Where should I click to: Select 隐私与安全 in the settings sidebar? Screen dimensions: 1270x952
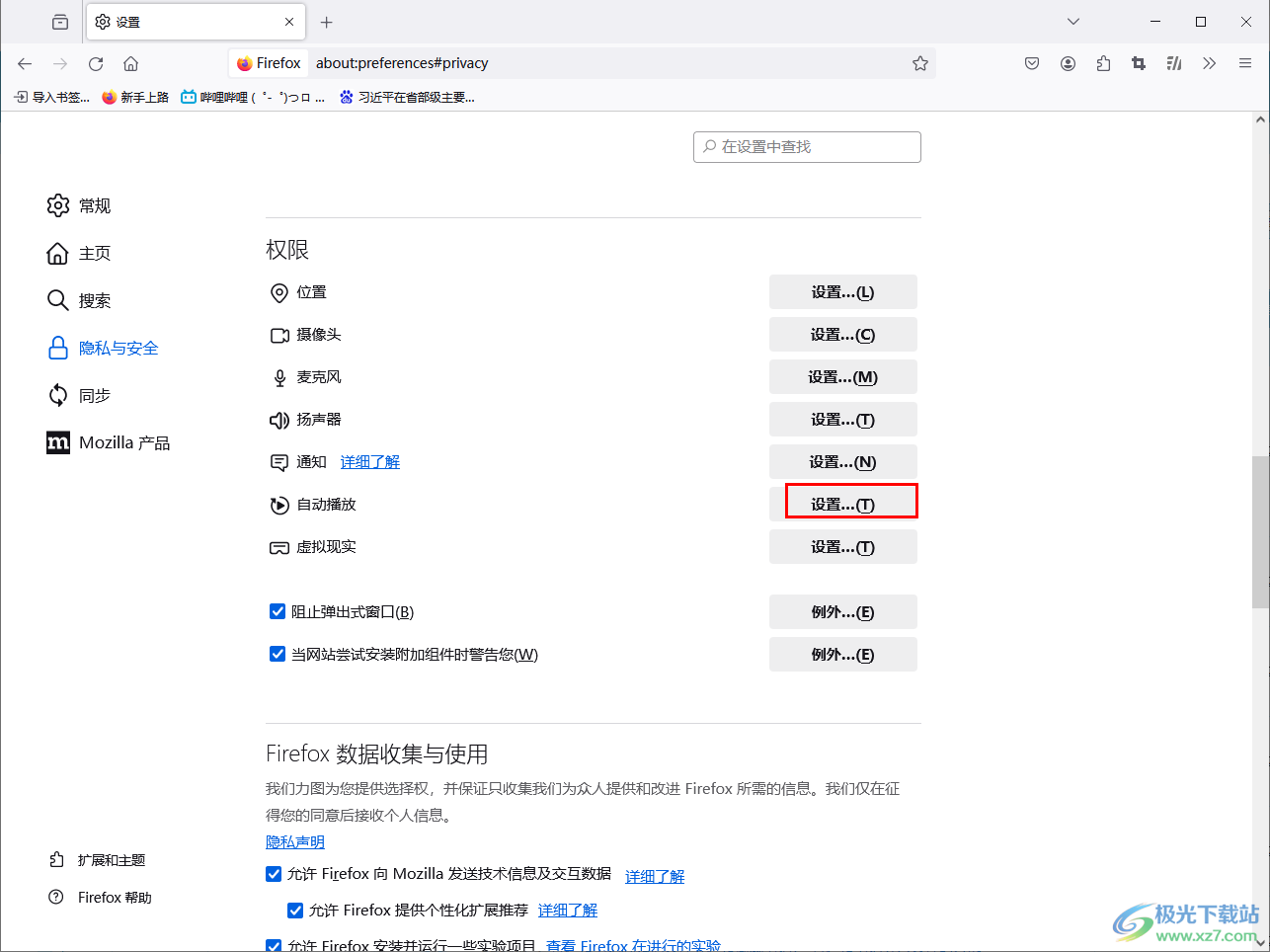[103, 348]
